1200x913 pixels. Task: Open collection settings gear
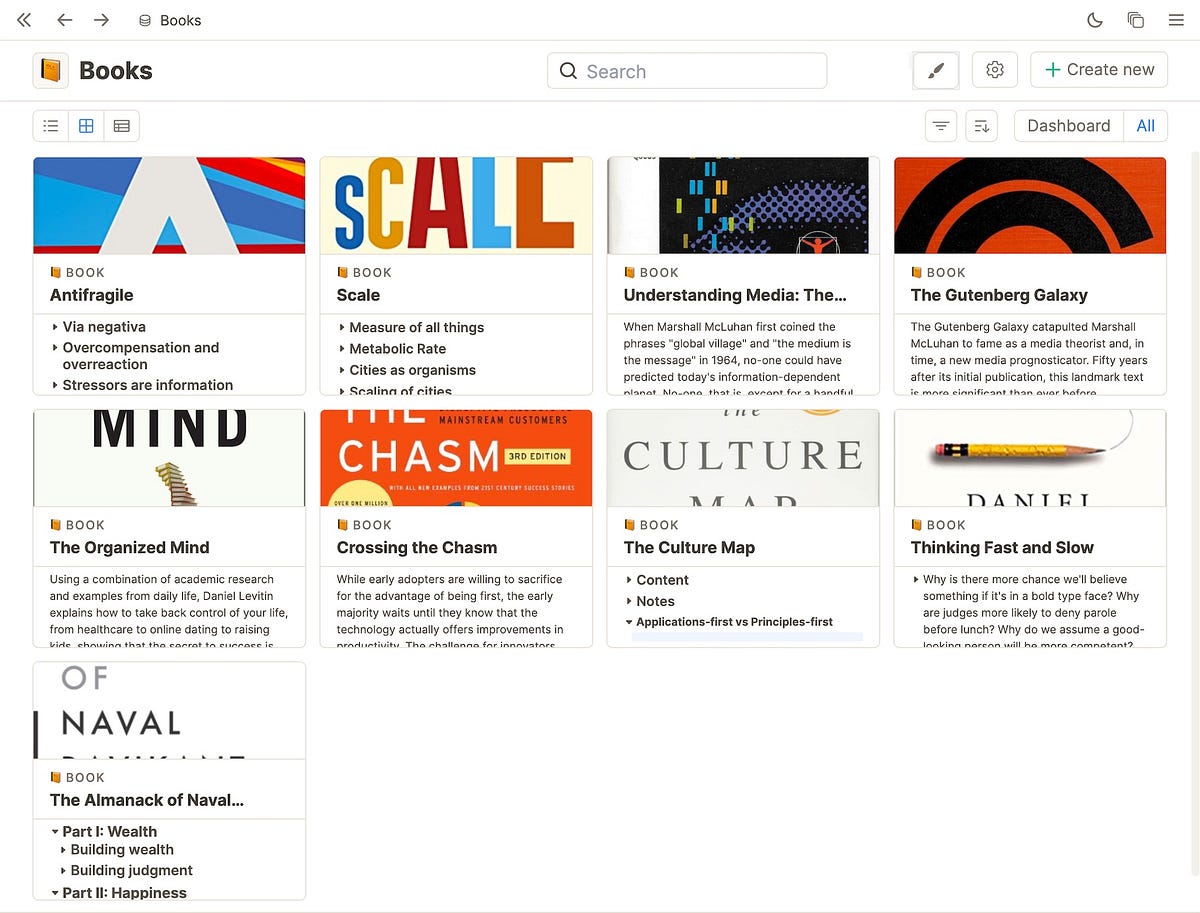click(994, 70)
